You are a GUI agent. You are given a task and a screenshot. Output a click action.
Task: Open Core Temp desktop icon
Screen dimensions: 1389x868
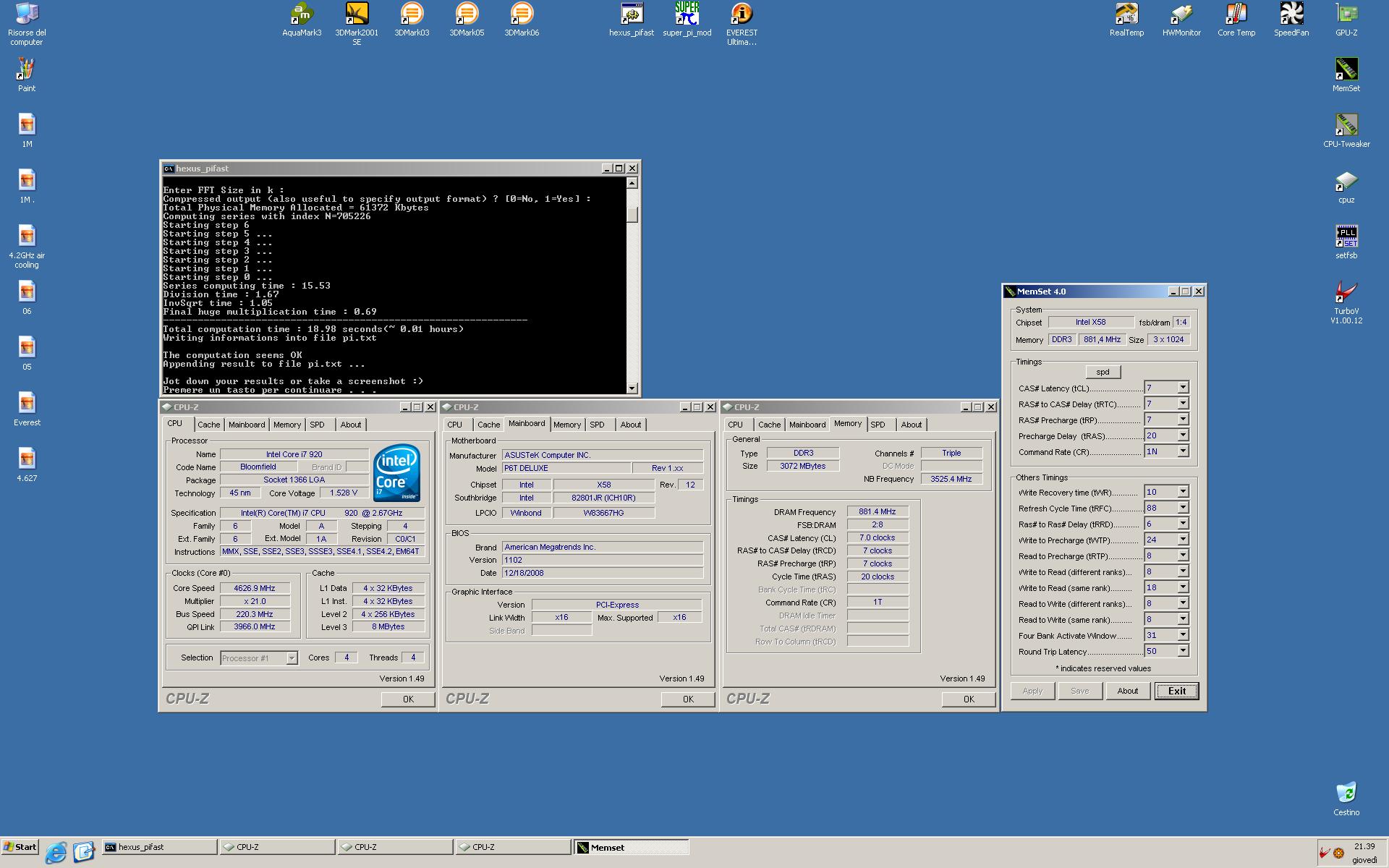[1236, 20]
